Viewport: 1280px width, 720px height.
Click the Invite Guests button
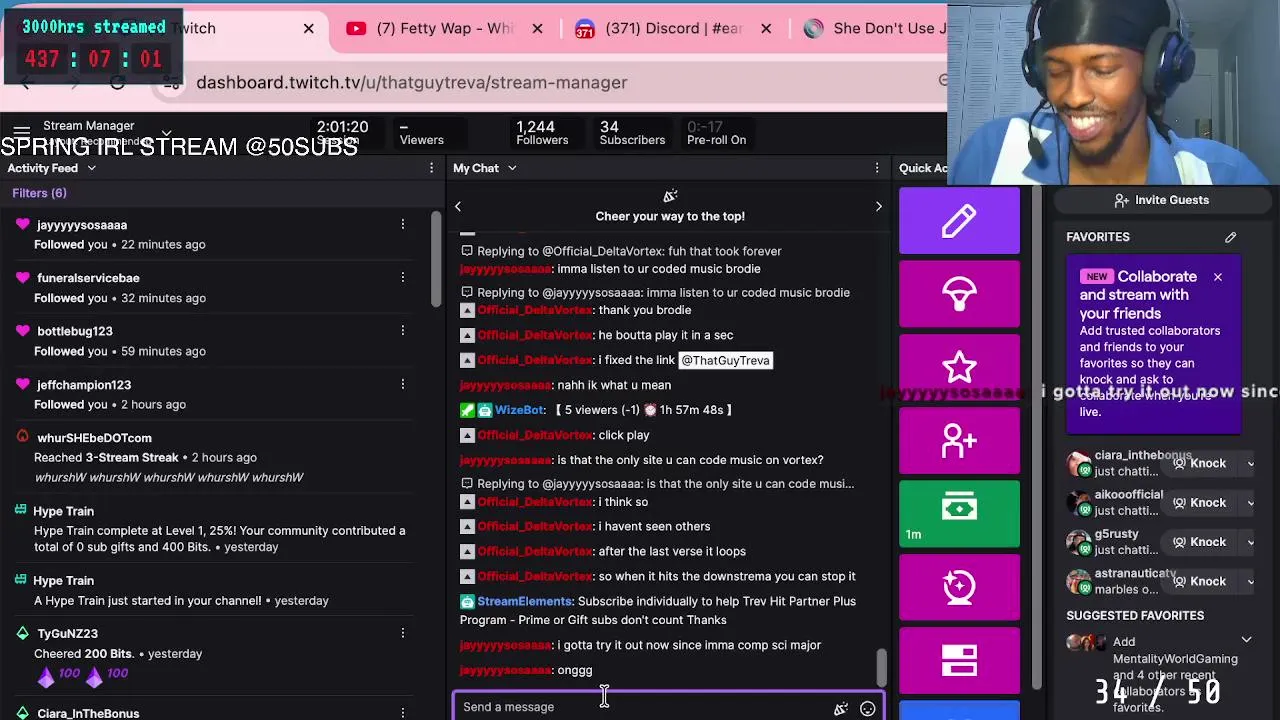point(1161,200)
